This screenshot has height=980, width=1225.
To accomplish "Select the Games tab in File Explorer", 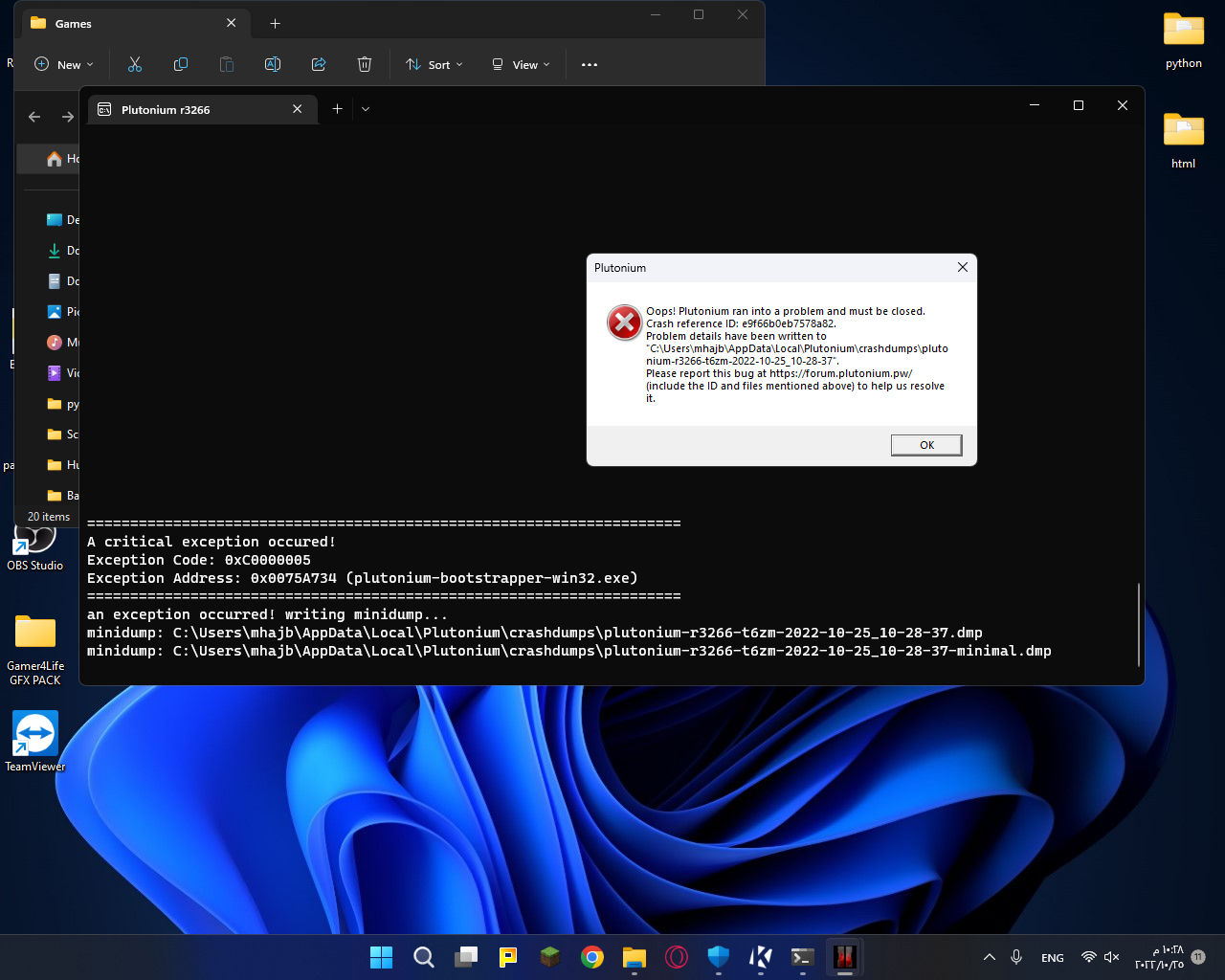I will (134, 23).
